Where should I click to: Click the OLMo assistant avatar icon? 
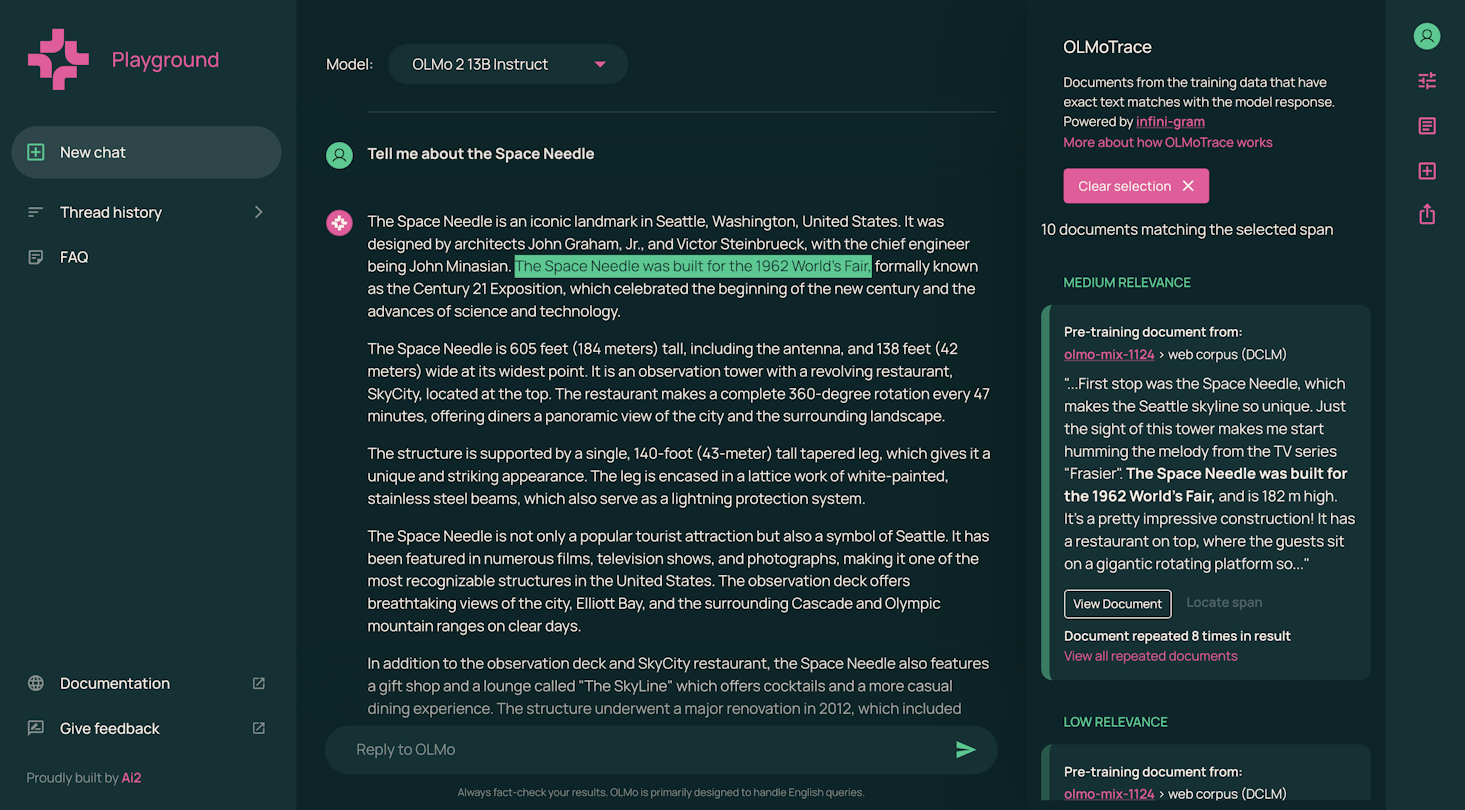pos(340,223)
